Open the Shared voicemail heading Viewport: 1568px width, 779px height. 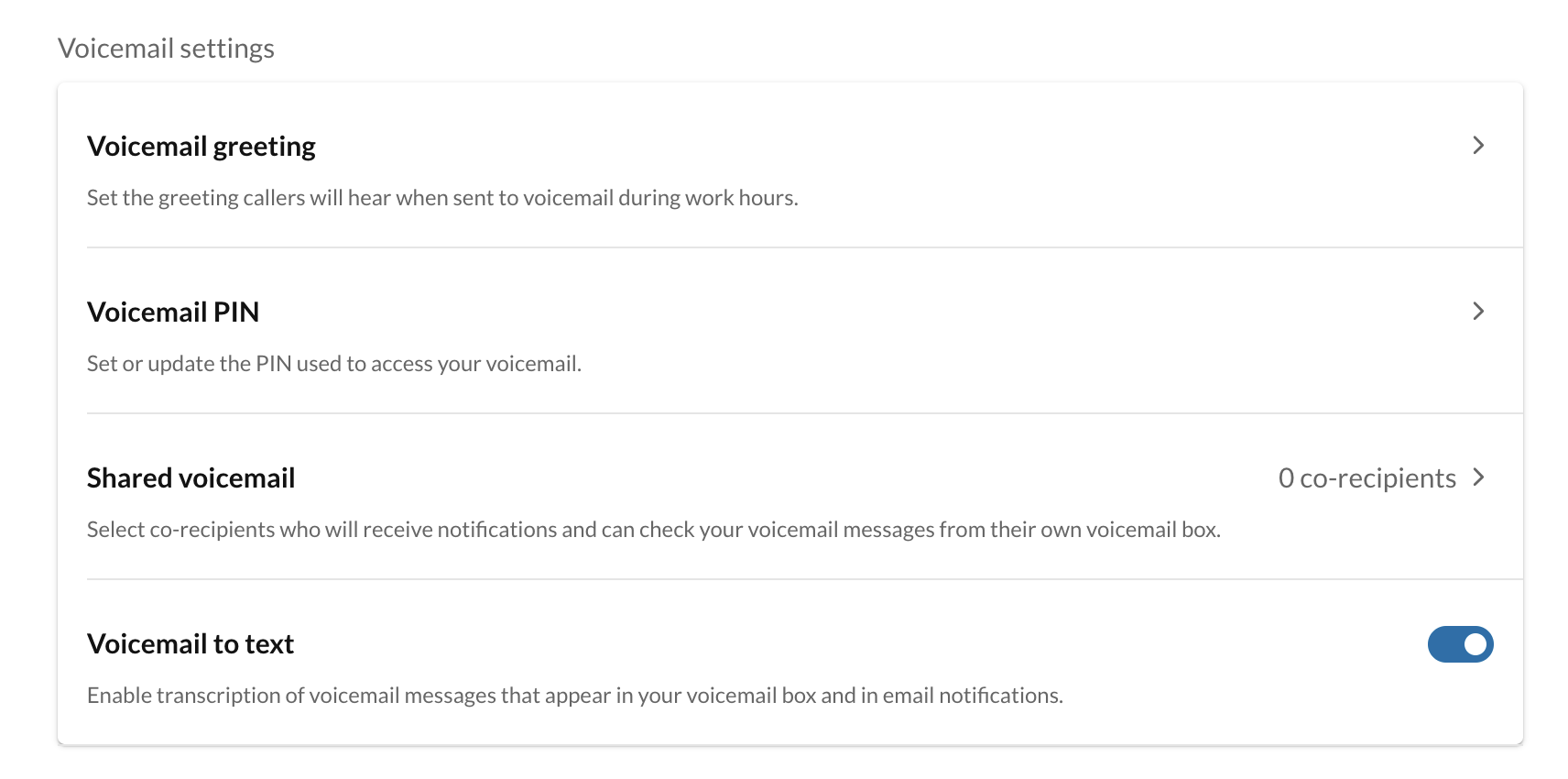(191, 478)
